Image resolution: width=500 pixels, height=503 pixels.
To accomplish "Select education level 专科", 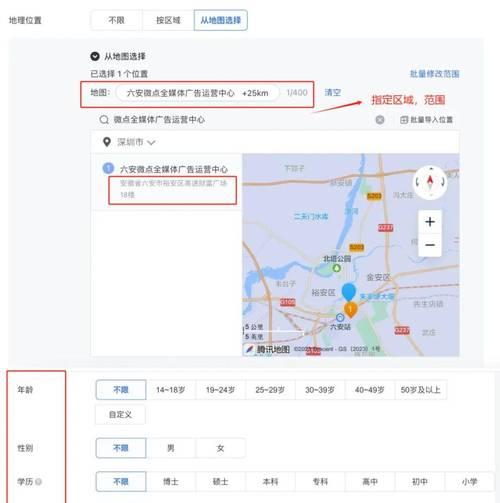I will point(320,482).
